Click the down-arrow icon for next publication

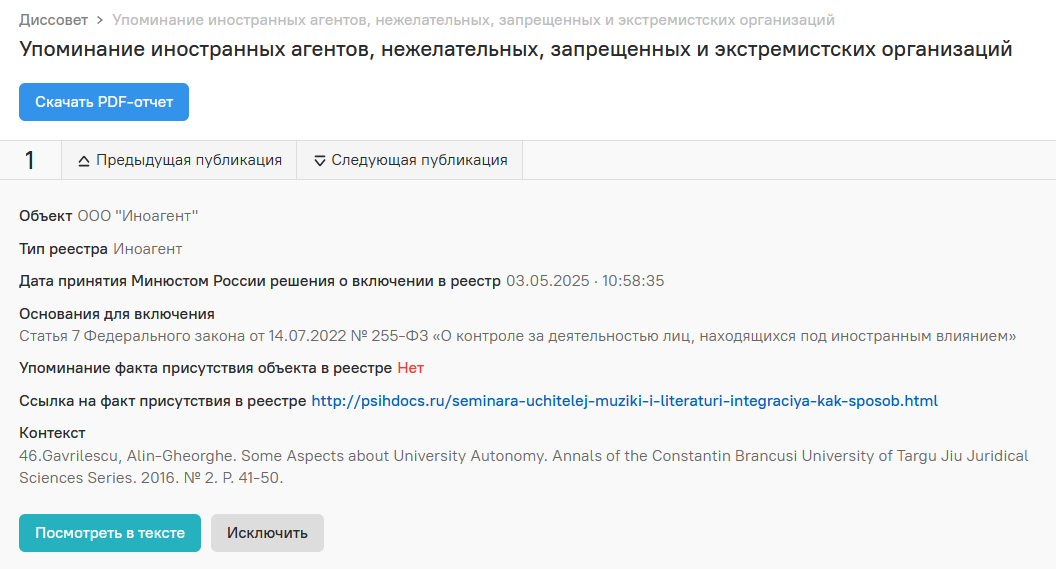(320, 161)
